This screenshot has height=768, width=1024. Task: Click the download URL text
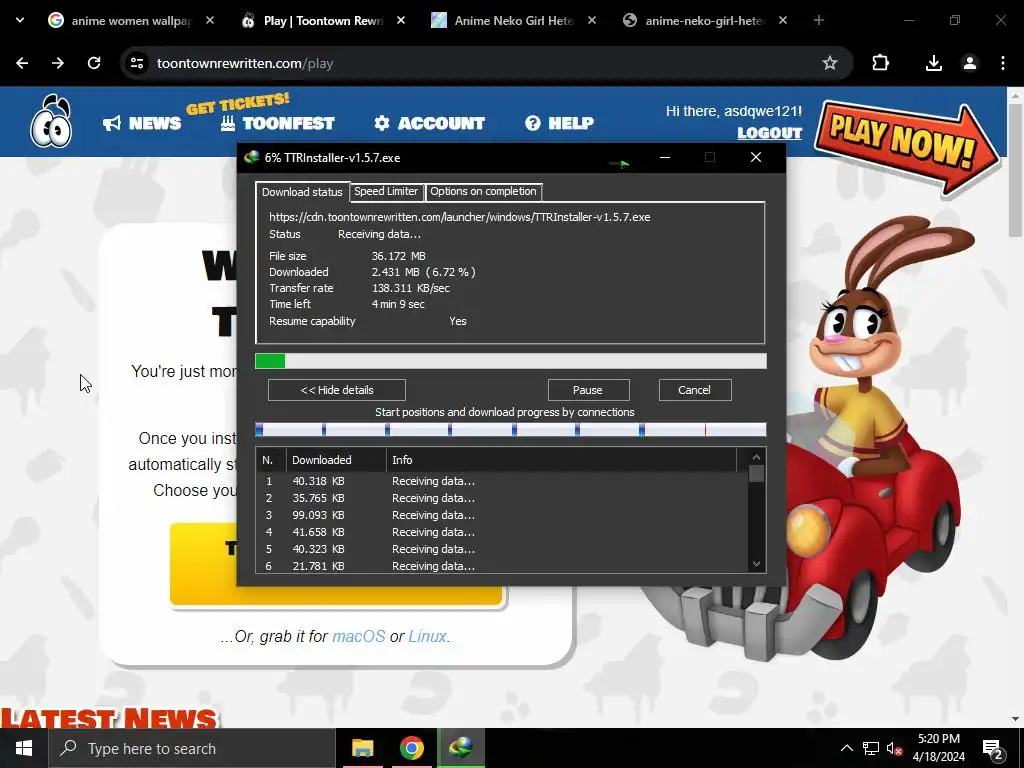tap(460, 217)
